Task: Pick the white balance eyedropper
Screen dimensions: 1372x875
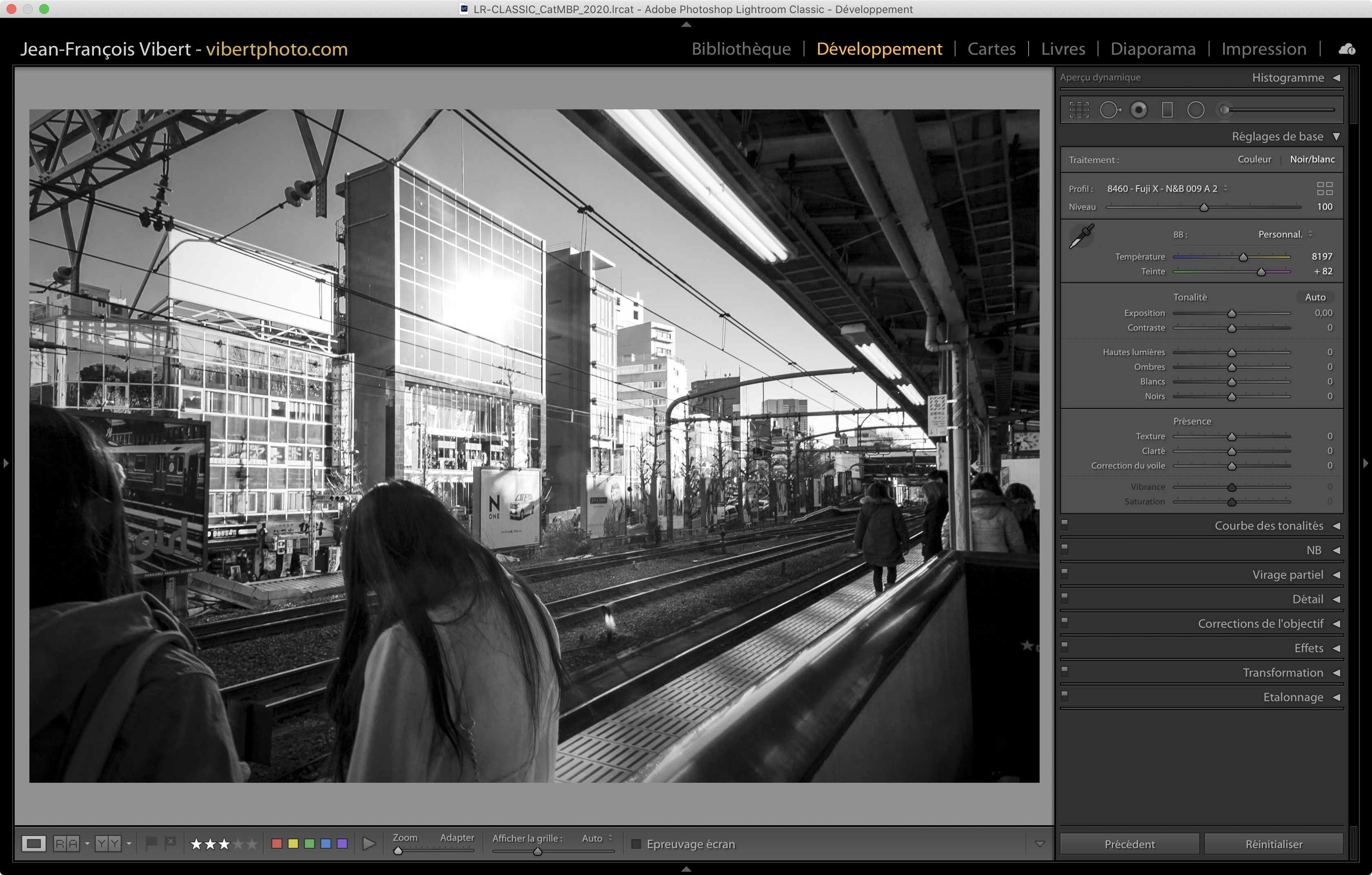Action: coord(1081,236)
